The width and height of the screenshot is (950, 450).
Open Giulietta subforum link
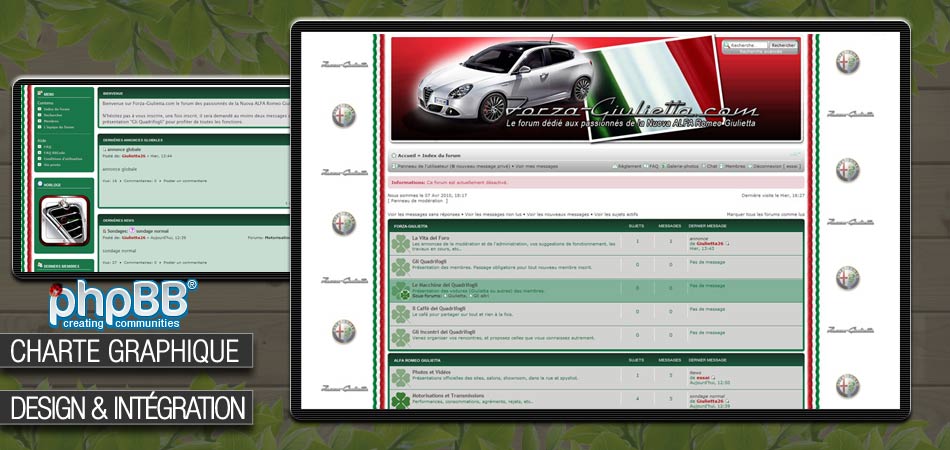pos(458,296)
